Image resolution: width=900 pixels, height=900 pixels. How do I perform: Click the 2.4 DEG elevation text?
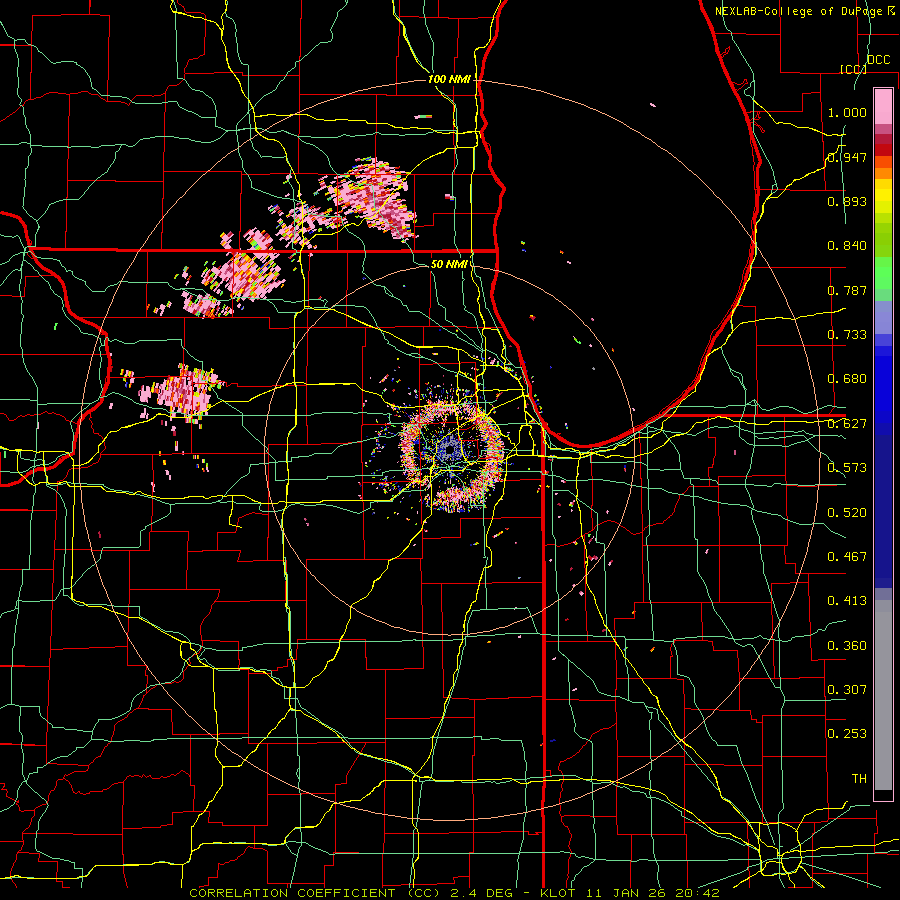(x=482, y=893)
